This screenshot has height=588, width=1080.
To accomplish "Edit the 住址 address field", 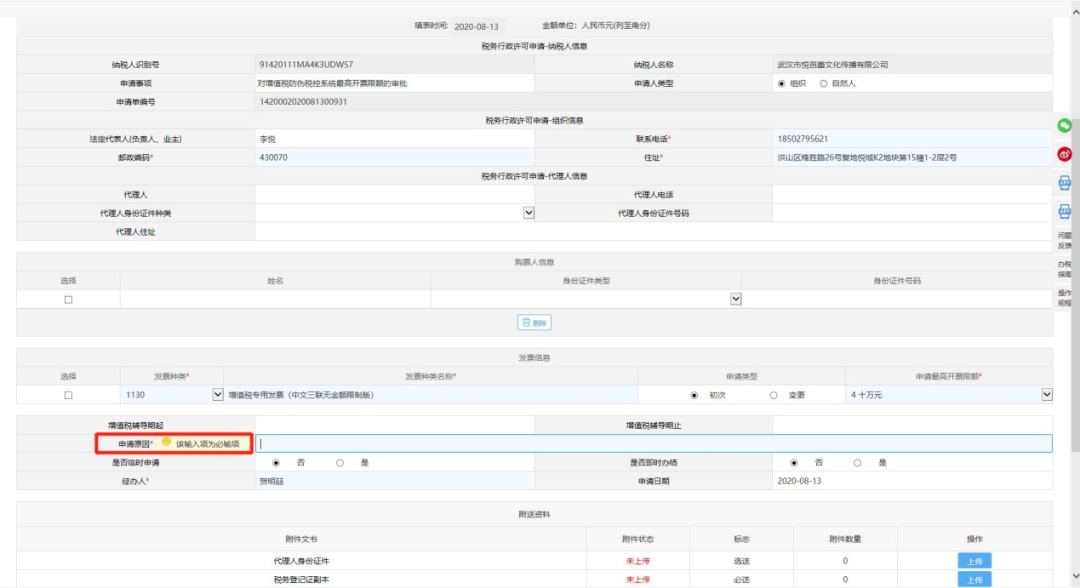I will (x=912, y=158).
